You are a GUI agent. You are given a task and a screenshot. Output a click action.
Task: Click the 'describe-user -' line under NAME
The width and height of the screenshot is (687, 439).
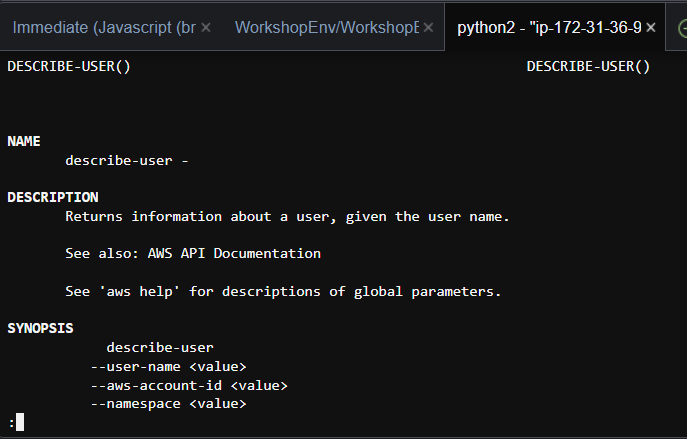tap(127, 160)
